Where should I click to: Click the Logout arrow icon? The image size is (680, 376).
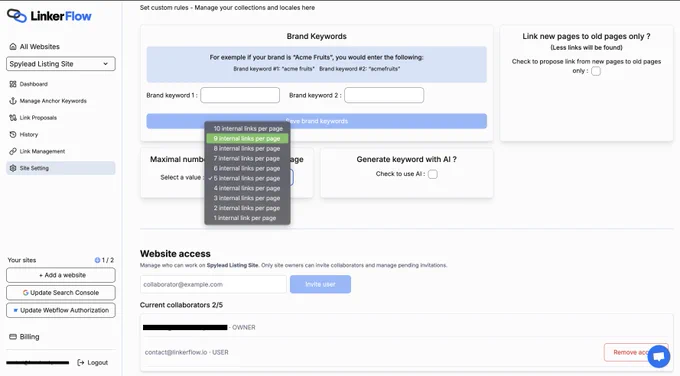tap(81, 363)
